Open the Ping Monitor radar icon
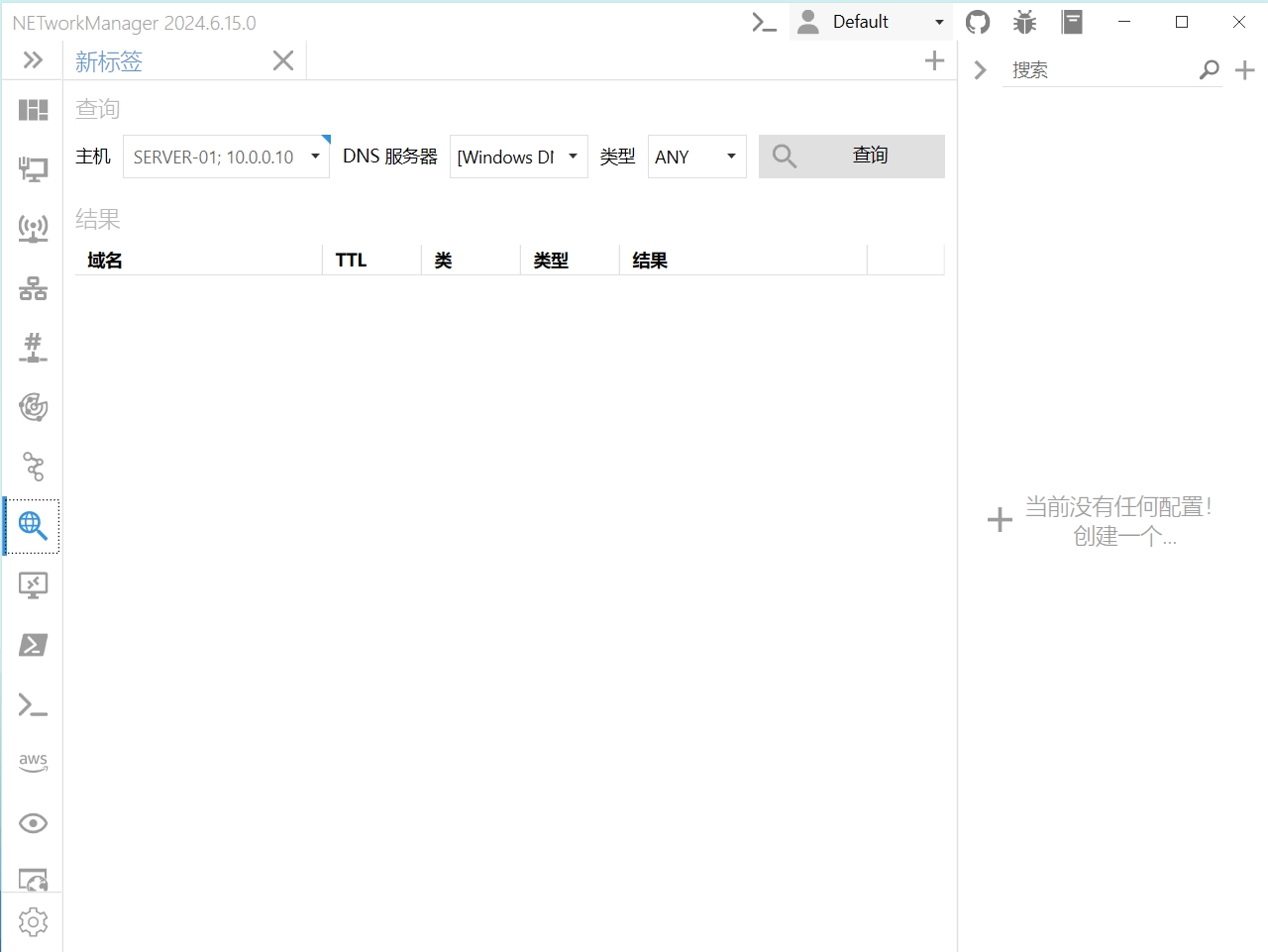Screen dimensions: 1268x952 [33, 407]
